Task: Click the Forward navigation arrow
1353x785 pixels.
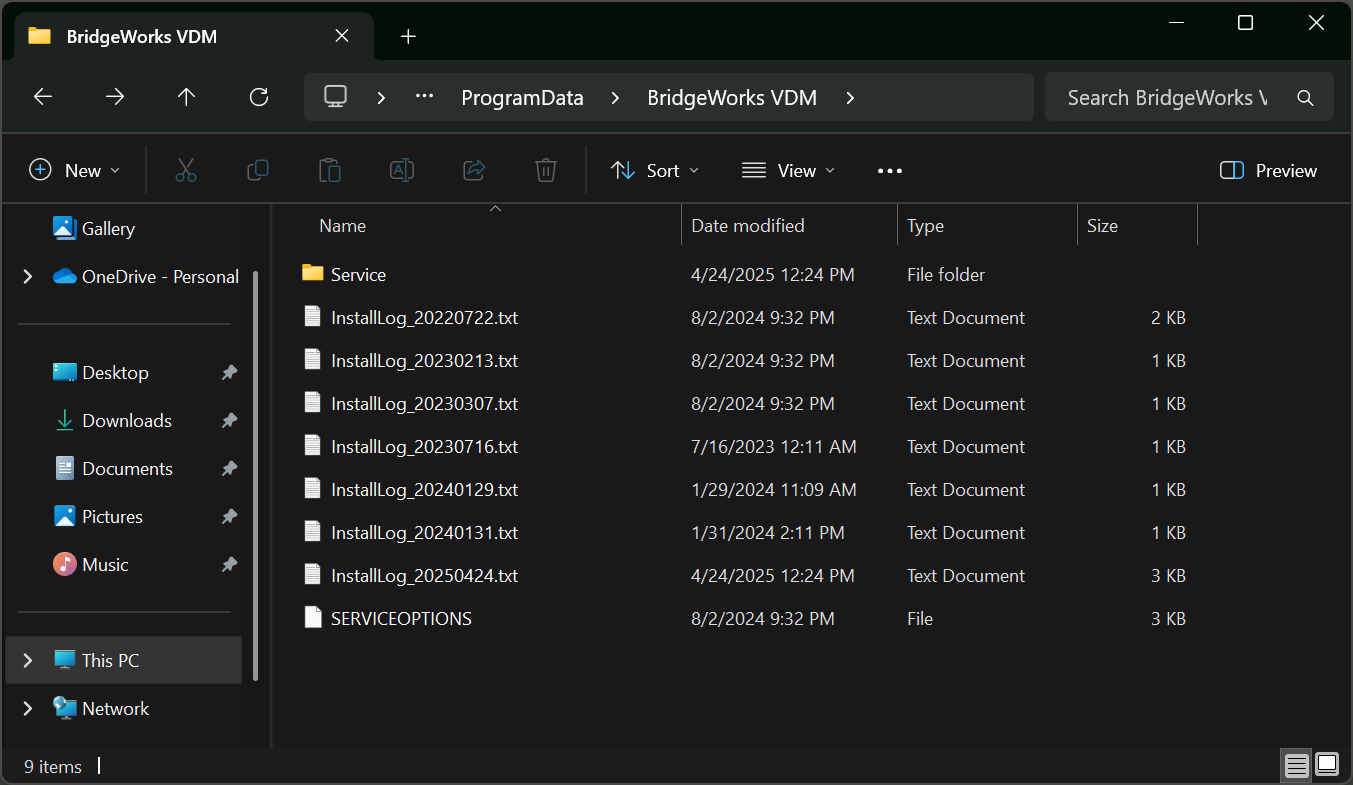Action: click(115, 97)
